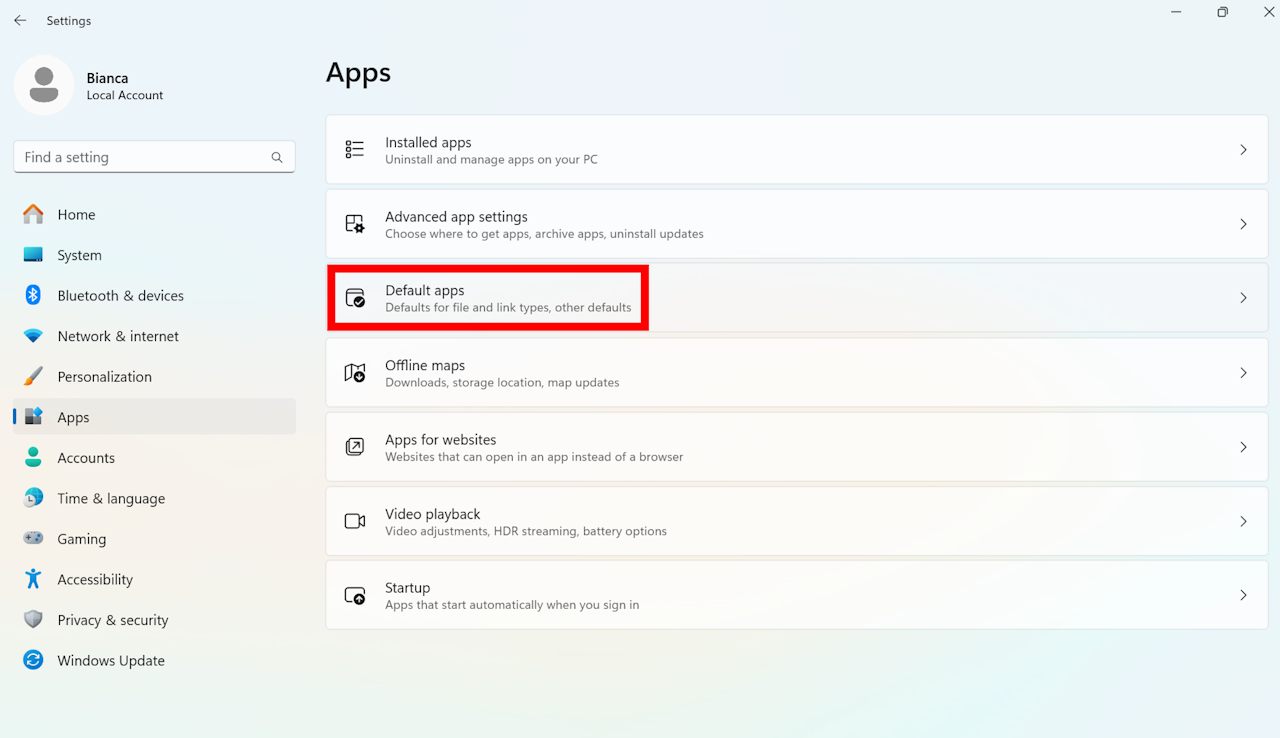Click the Offline maps icon
This screenshot has width=1280, height=738.
355,373
